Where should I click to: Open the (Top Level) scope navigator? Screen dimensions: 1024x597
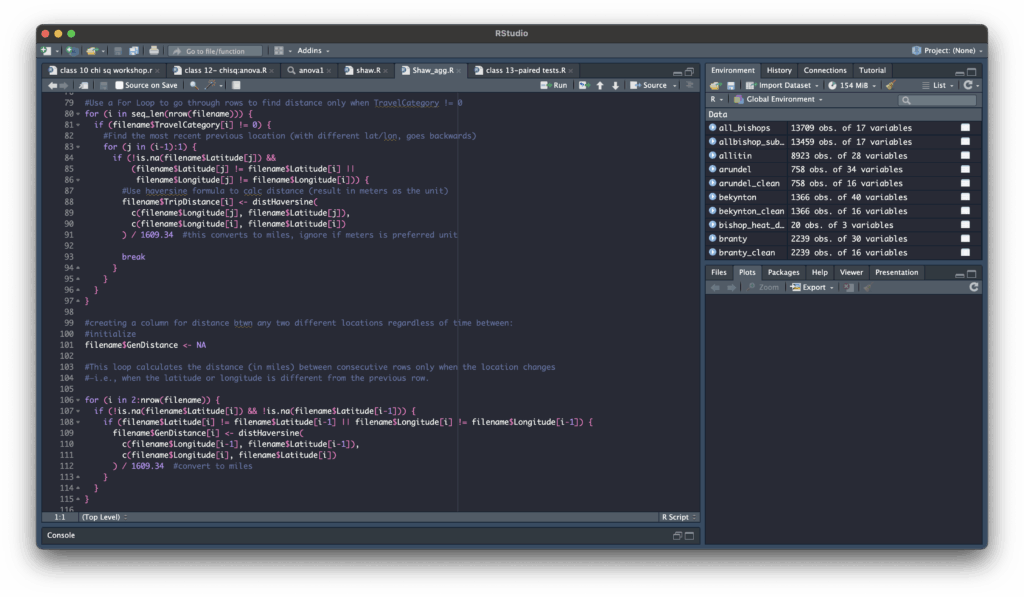[104, 517]
